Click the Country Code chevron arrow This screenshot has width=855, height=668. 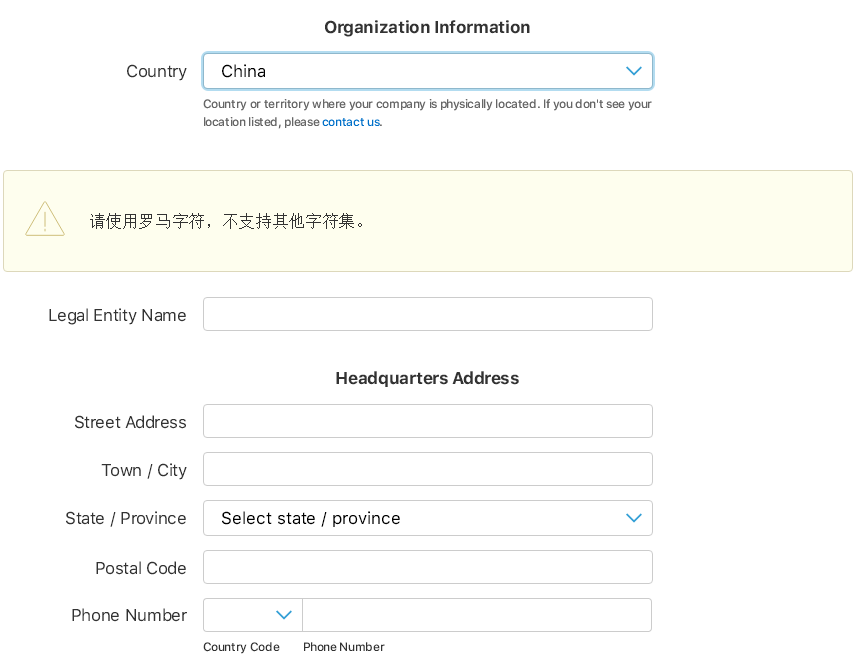[284, 615]
